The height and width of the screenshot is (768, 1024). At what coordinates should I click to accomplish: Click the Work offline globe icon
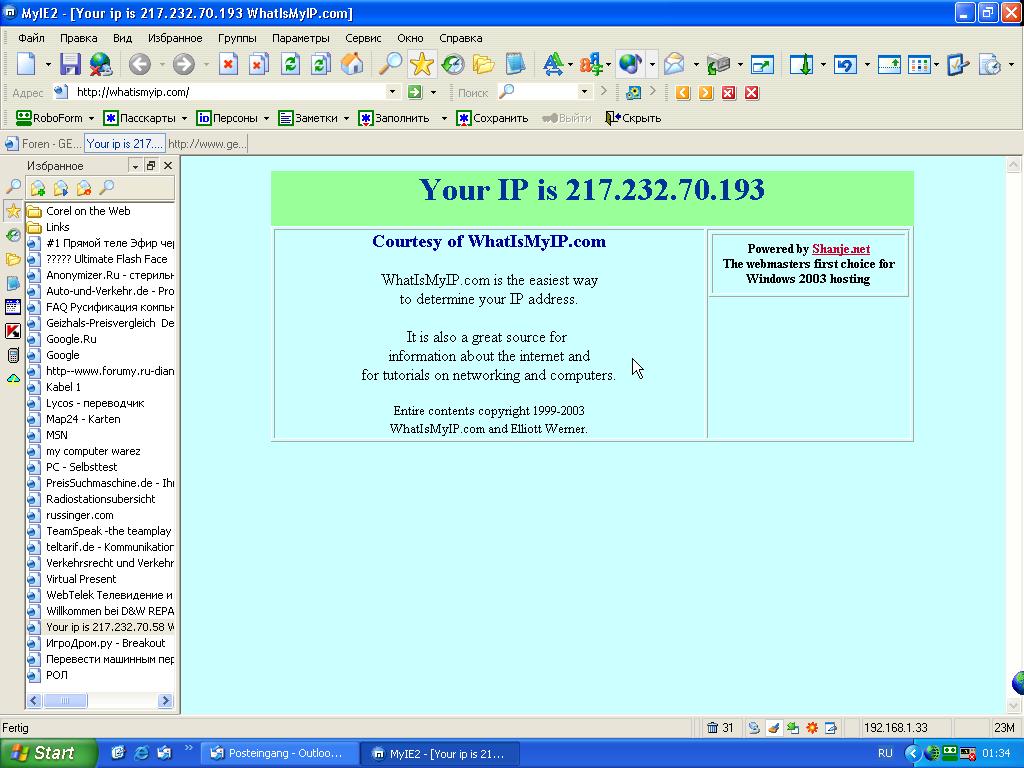tap(101, 64)
